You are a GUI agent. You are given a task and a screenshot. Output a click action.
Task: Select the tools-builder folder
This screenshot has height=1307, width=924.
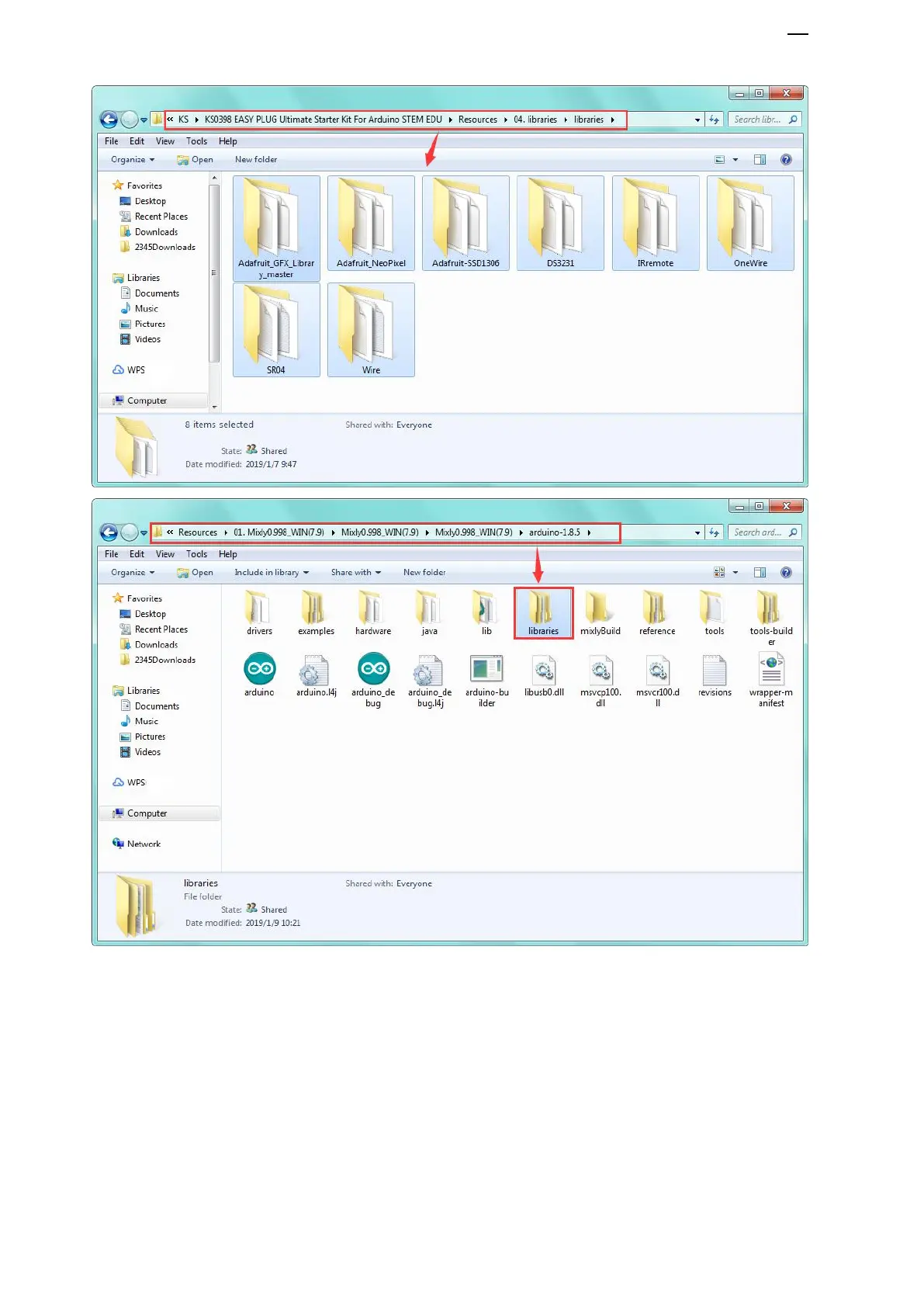pyautogui.click(x=771, y=618)
